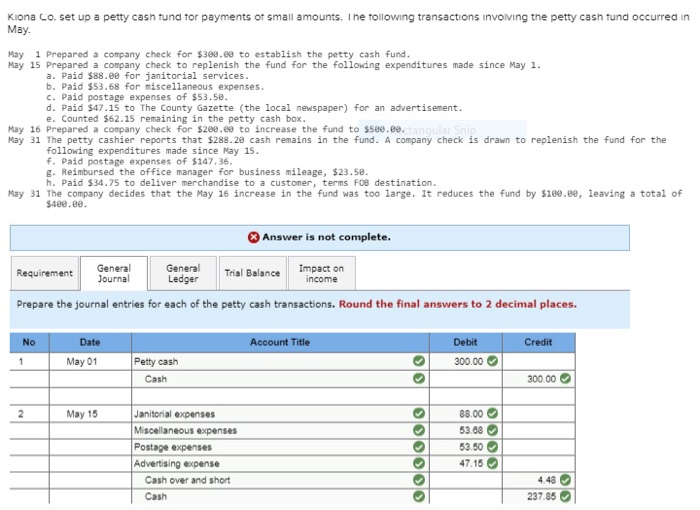This screenshot has height=510, width=700.
Task: Click entry number 1 in the No column
Action: pyautogui.click(x=21, y=361)
